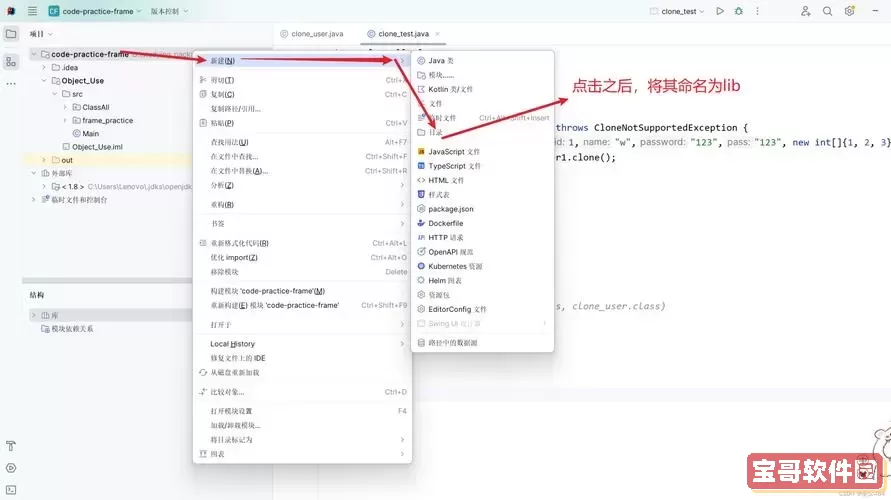Open Local History submenu
Viewport: 891px width, 500px height.
pos(302,344)
